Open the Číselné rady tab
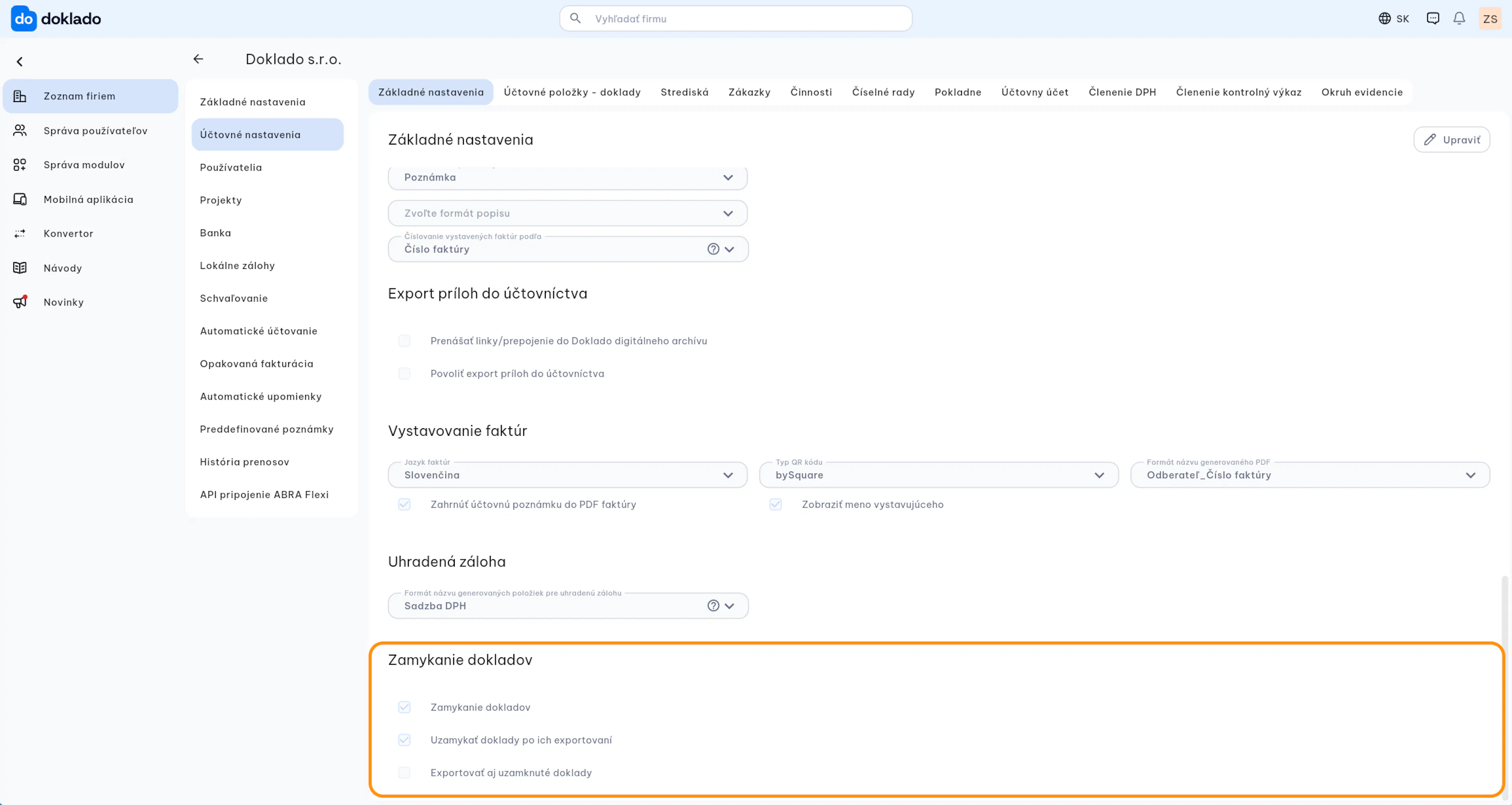1512x805 pixels. click(883, 92)
